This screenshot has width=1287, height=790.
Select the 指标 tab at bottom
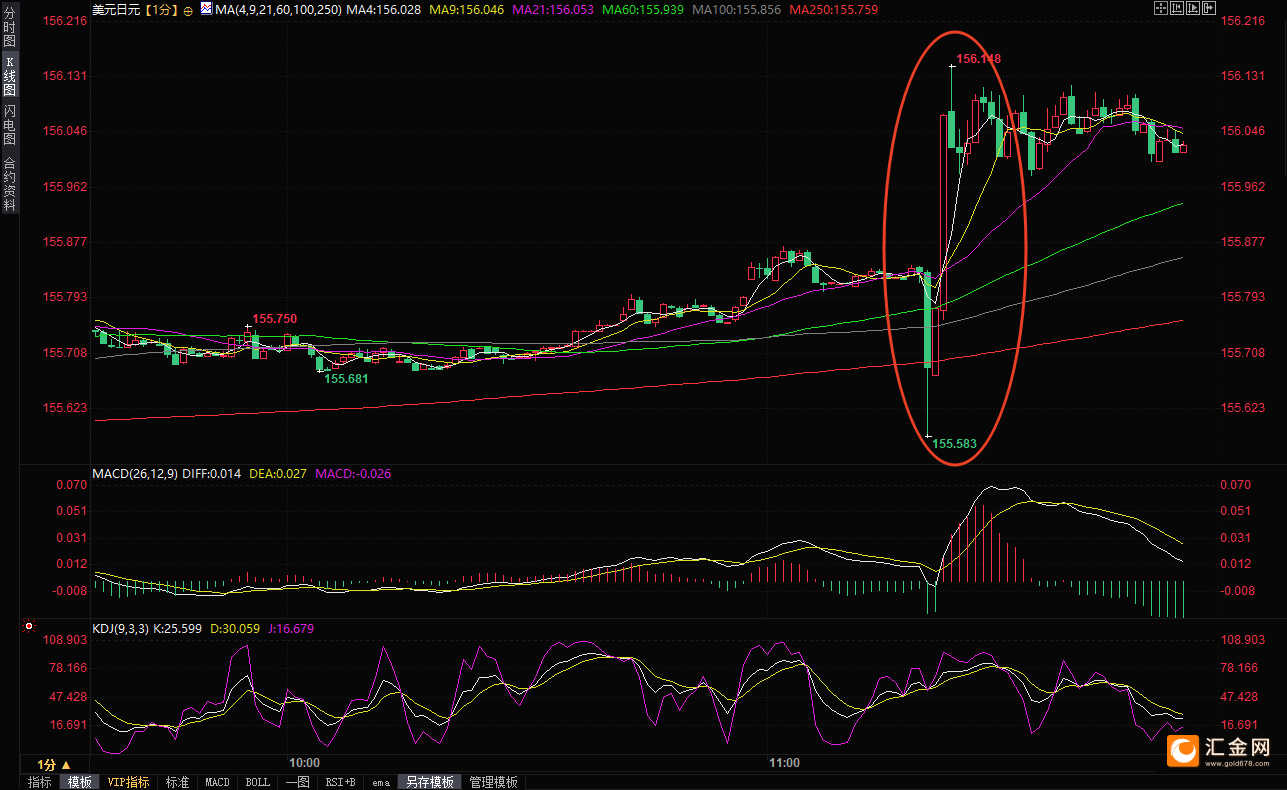[40, 782]
